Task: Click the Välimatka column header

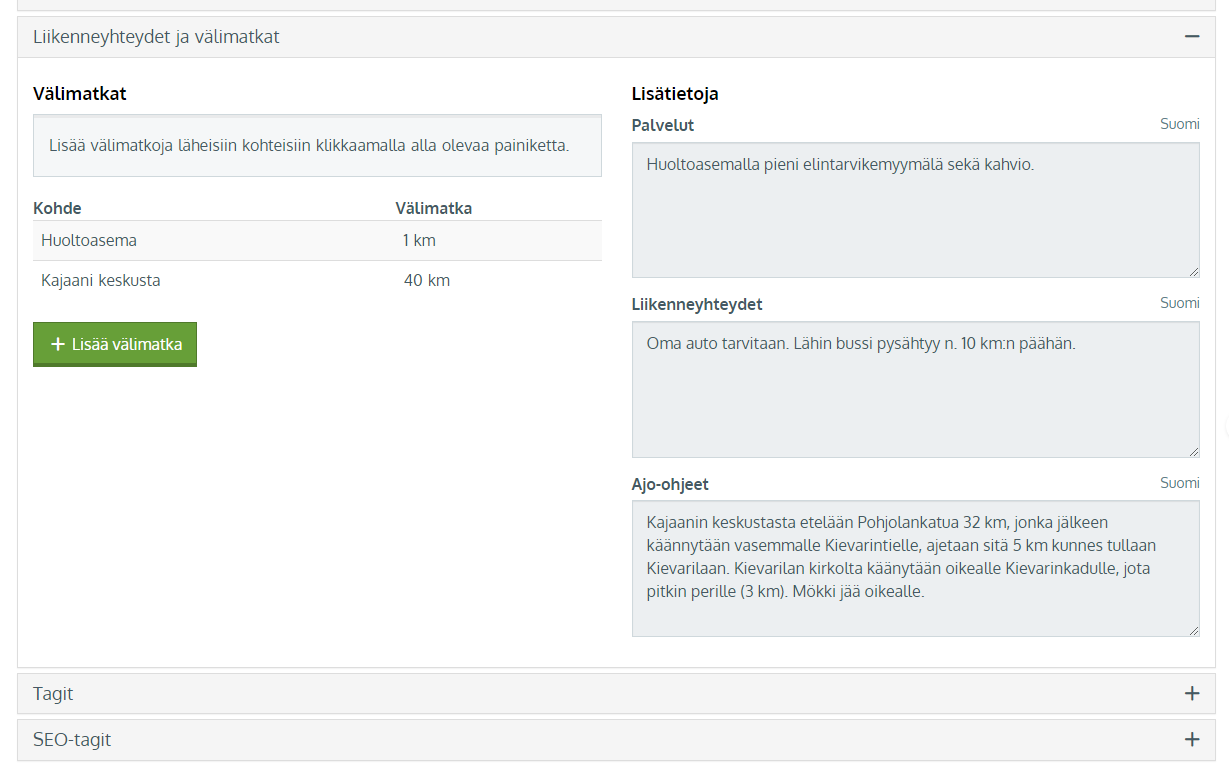Action: click(x=434, y=208)
